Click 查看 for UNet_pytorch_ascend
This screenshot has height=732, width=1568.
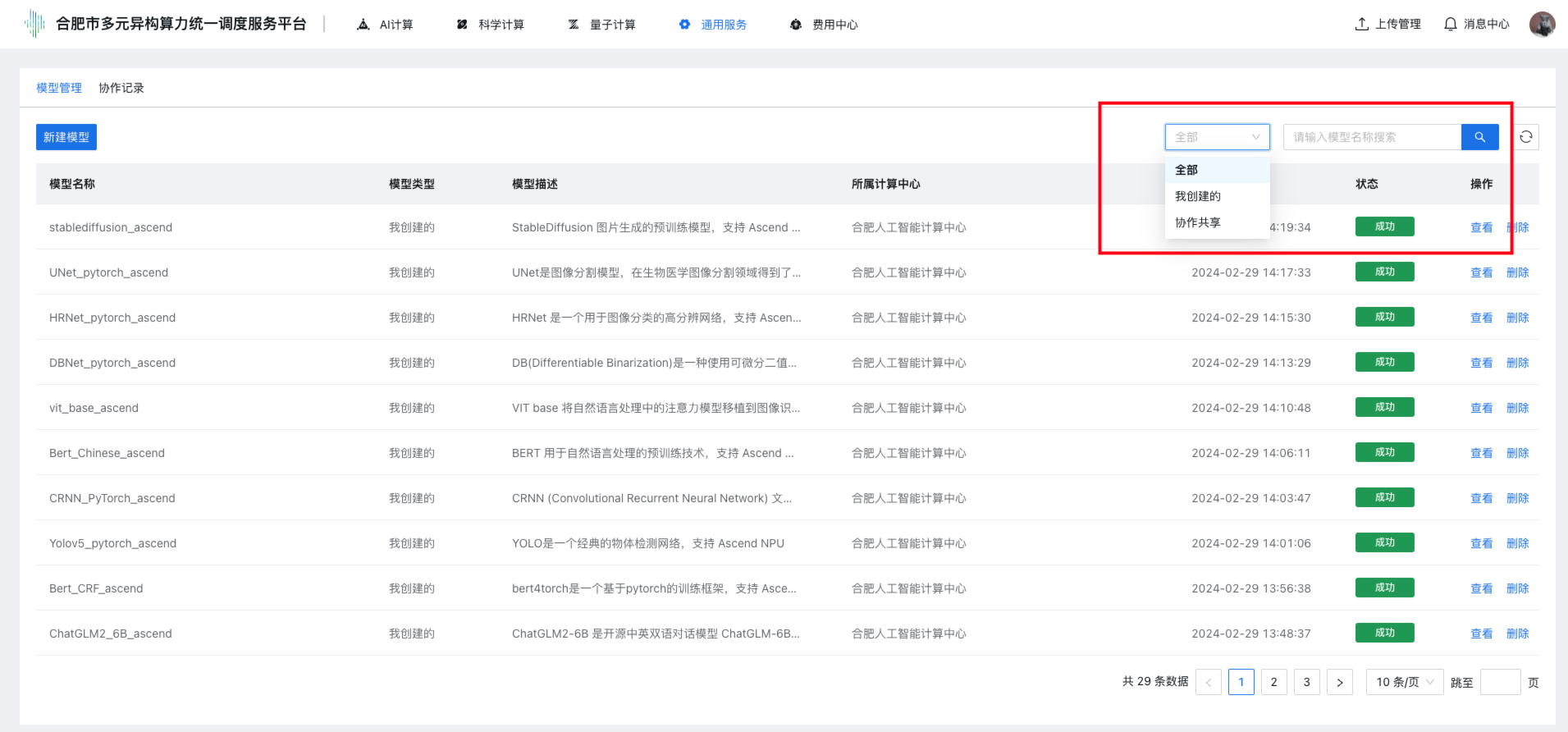pos(1481,272)
